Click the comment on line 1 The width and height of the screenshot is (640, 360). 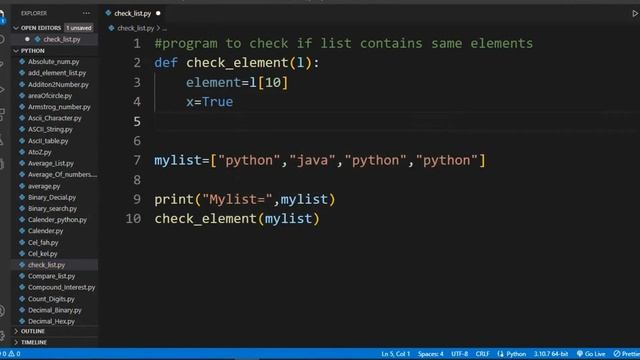(344, 43)
